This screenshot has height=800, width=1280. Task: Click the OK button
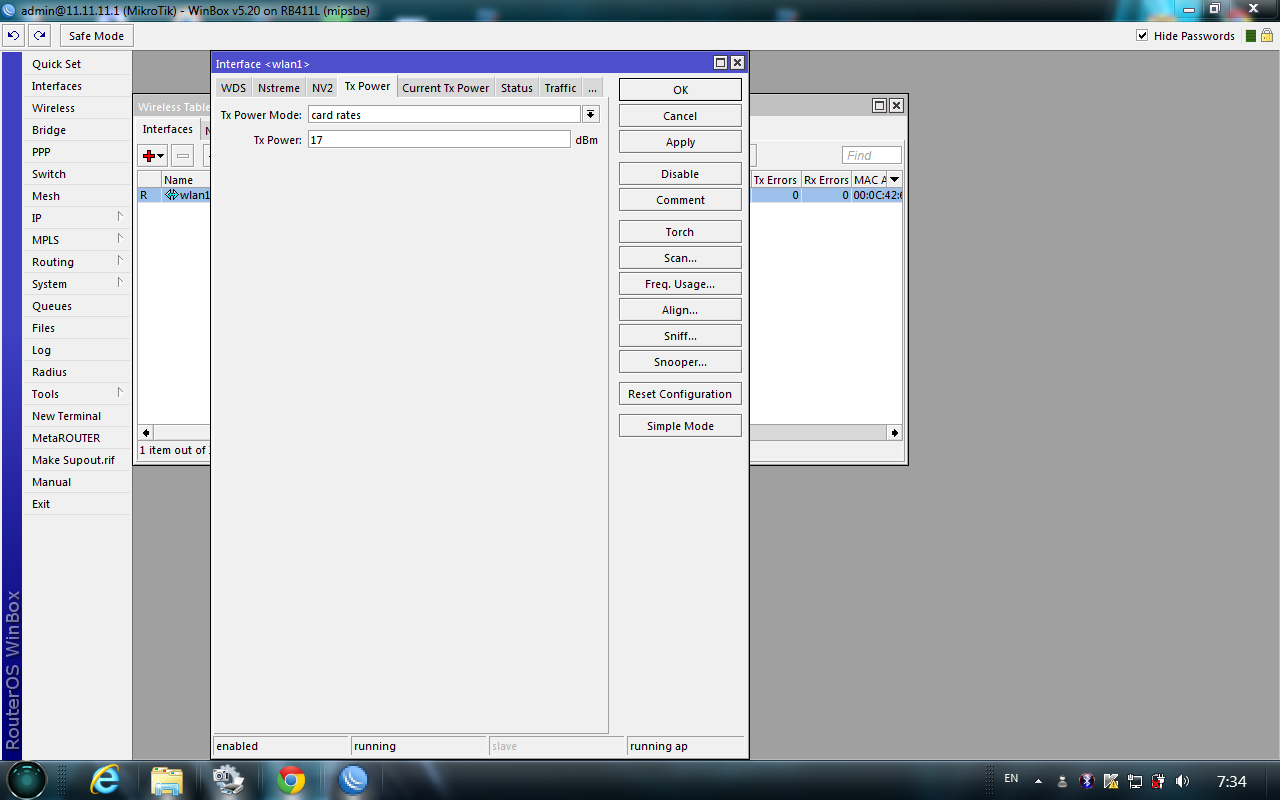click(x=680, y=90)
